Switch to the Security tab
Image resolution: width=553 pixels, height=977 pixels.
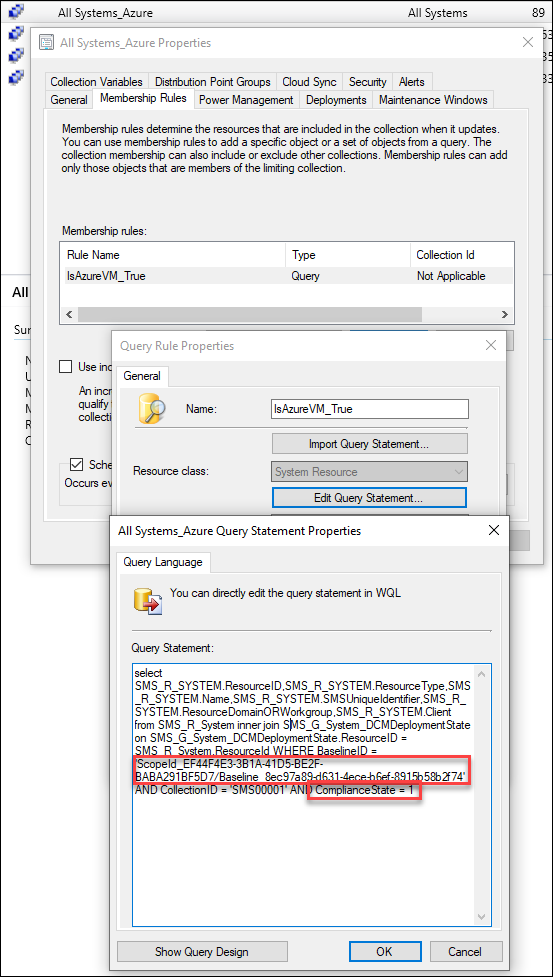(367, 82)
